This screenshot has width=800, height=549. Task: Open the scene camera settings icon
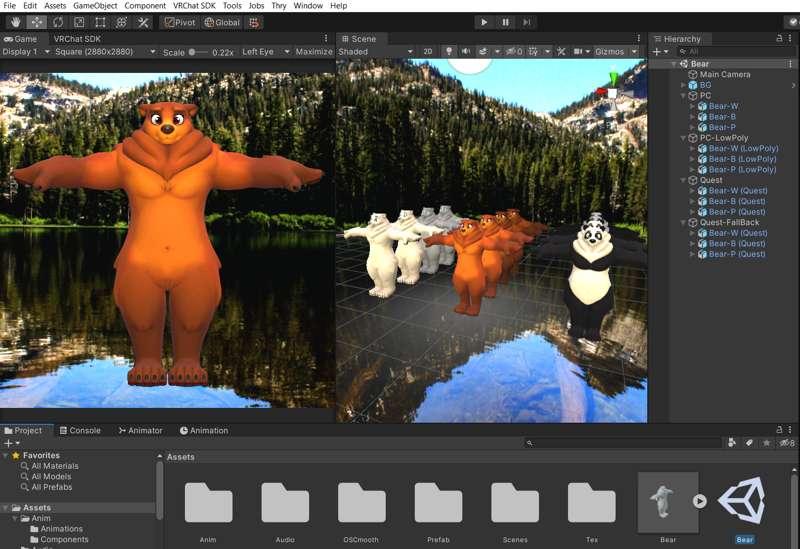coord(578,52)
